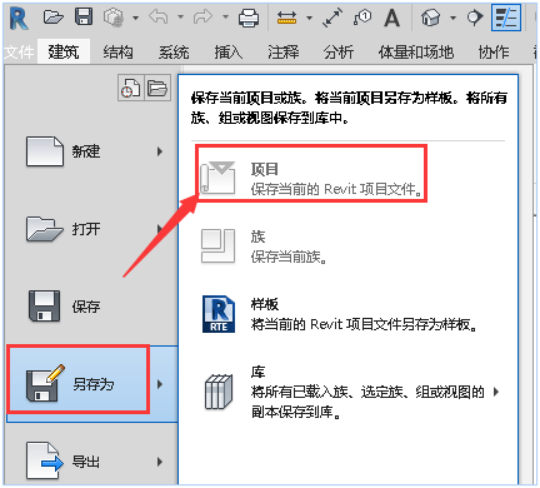The image size is (540, 488).
Task: Select the Measure ruler tool icon
Action: [x=287, y=18]
